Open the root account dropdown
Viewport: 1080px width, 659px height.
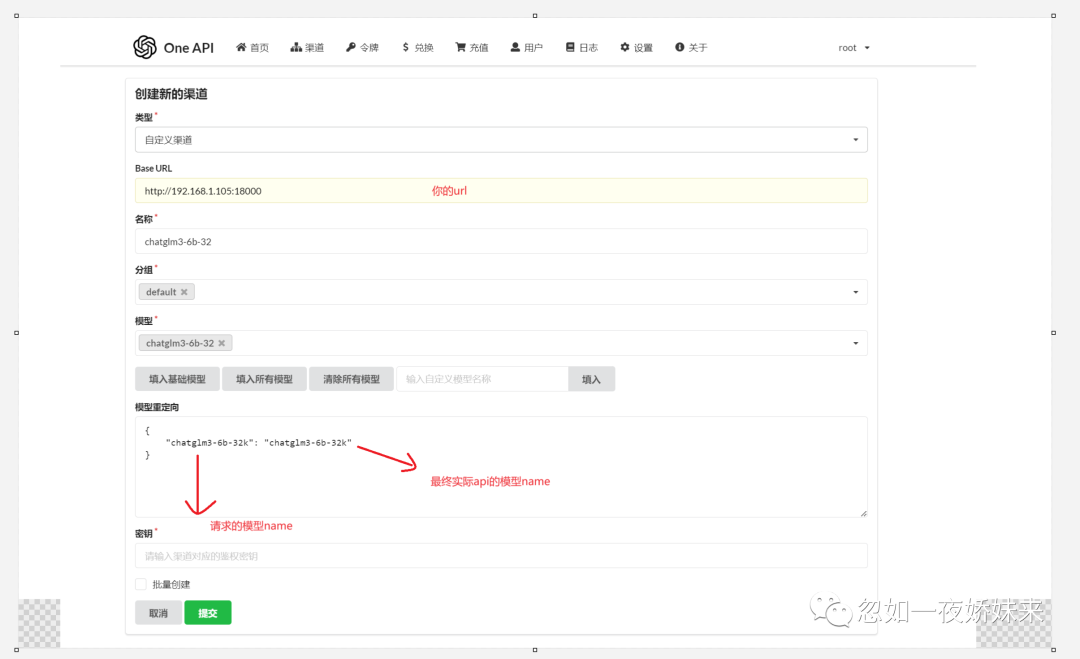pyautogui.click(x=852, y=47)
